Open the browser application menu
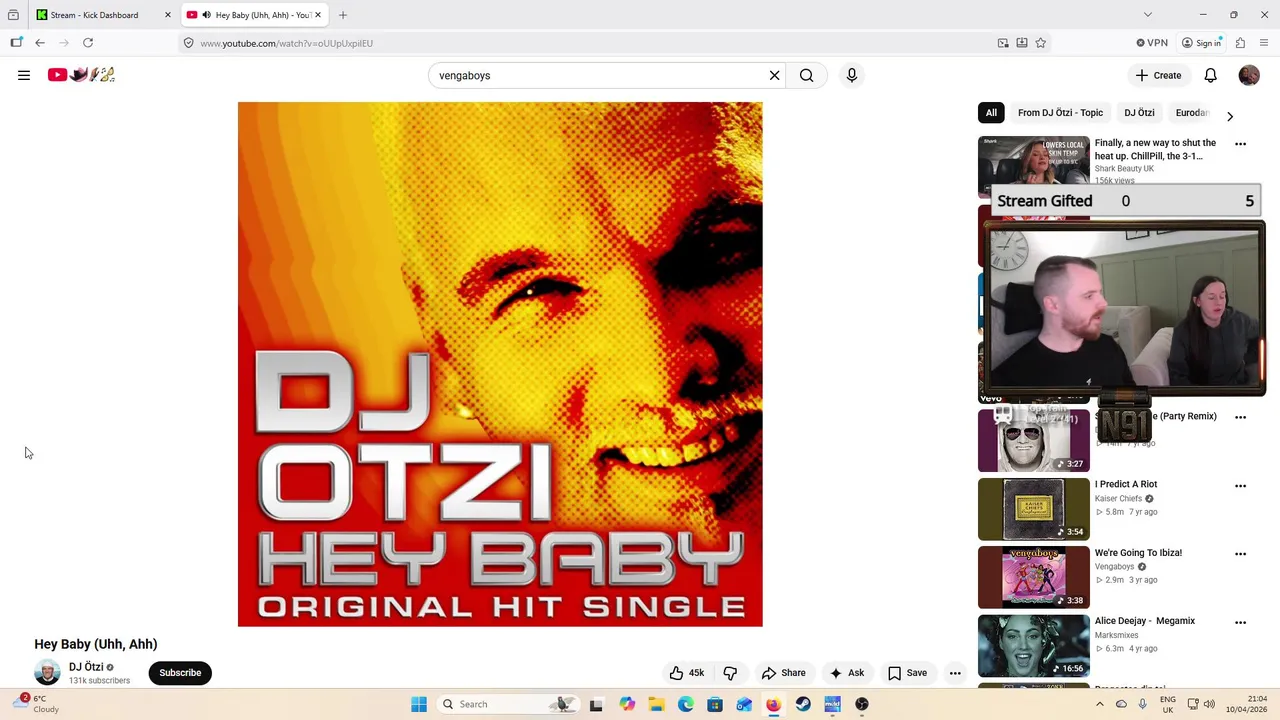Screen dimensions: 1280x720 coord(1265,43)
